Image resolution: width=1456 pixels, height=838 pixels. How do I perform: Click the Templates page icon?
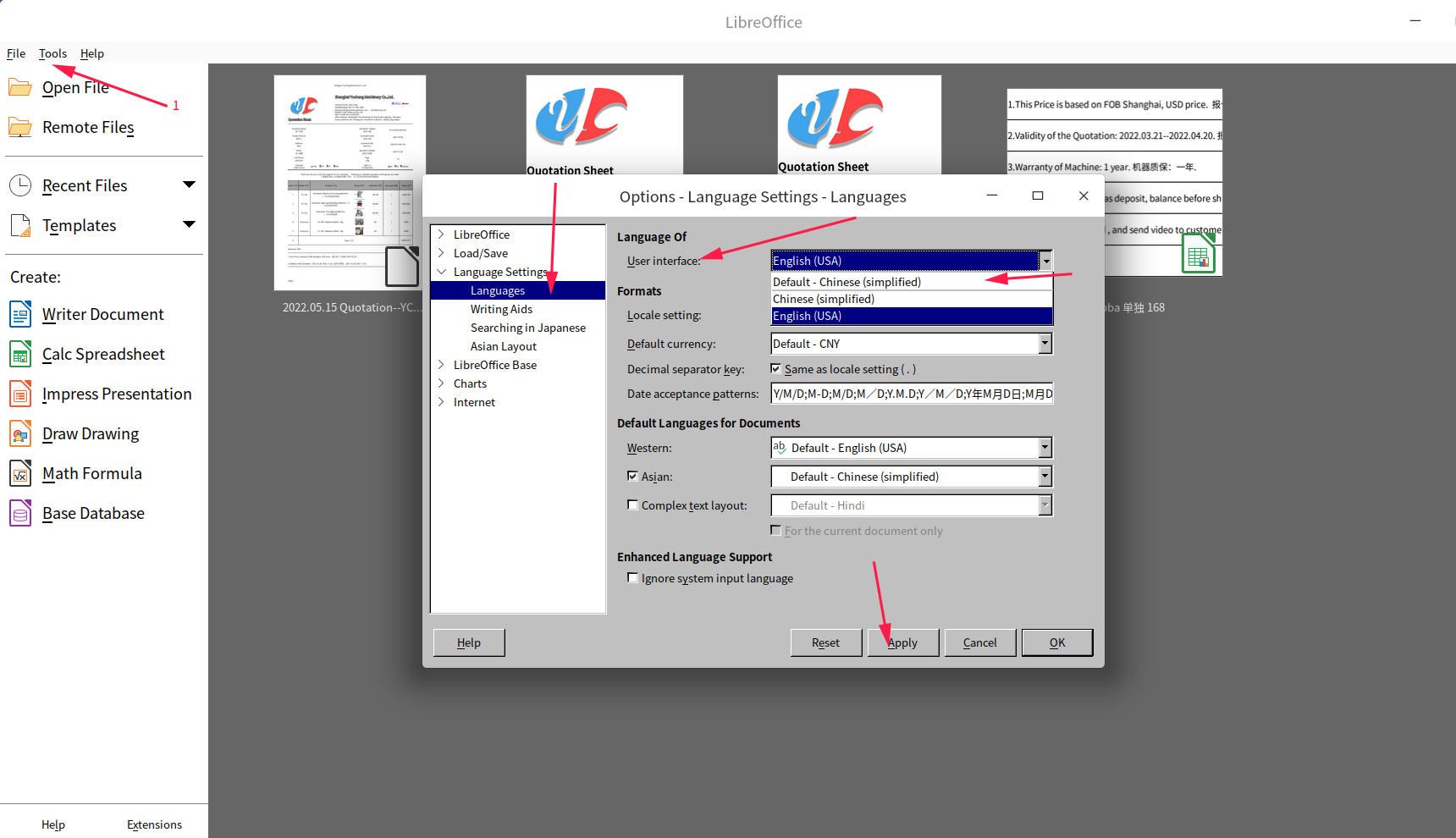pos(20,225)
